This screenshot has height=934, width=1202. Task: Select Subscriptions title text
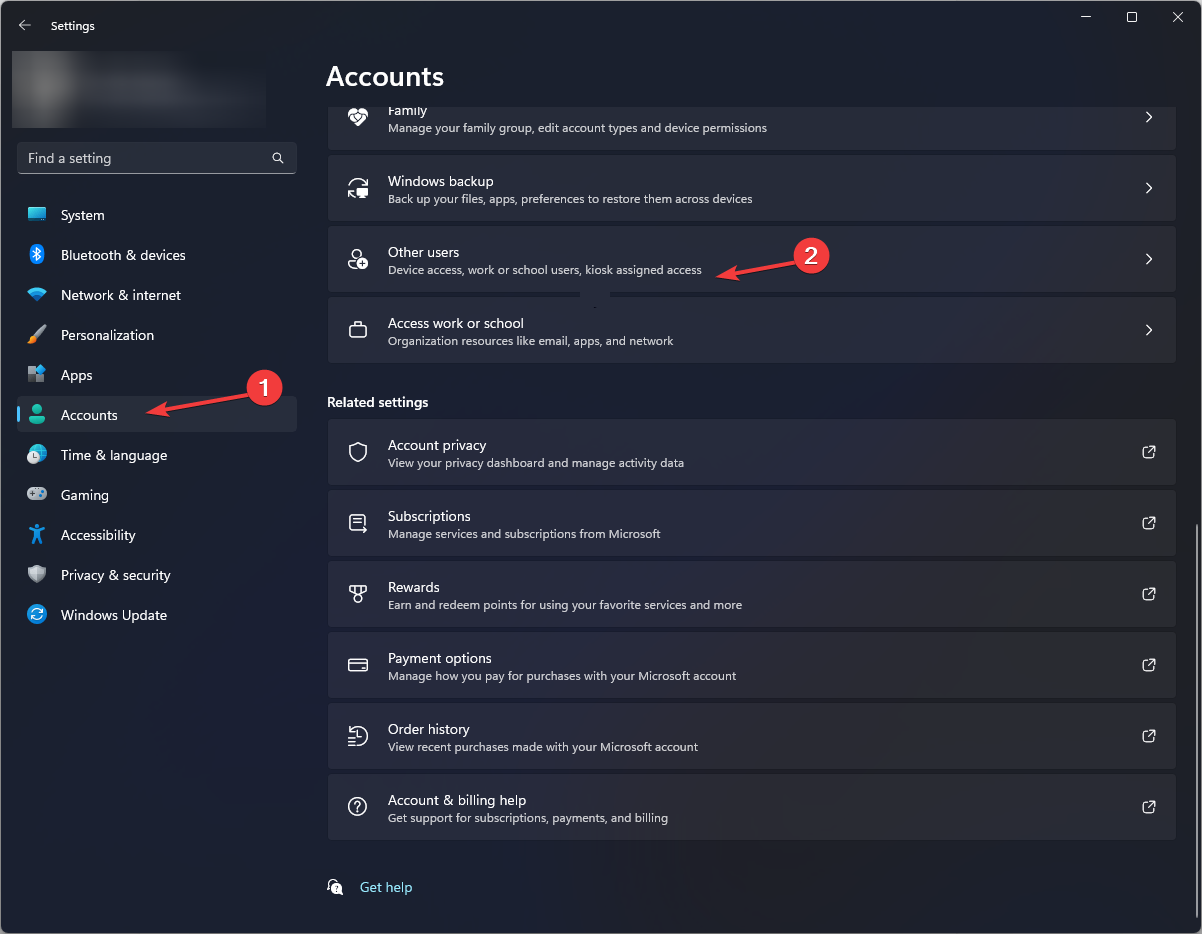coord(429,516)
